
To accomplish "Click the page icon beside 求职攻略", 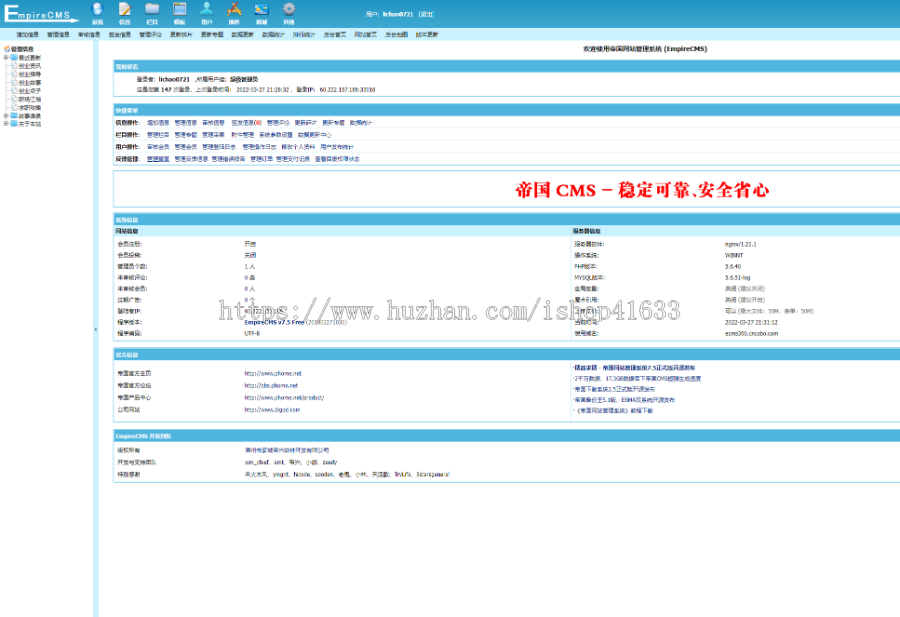I will (14, 107).
